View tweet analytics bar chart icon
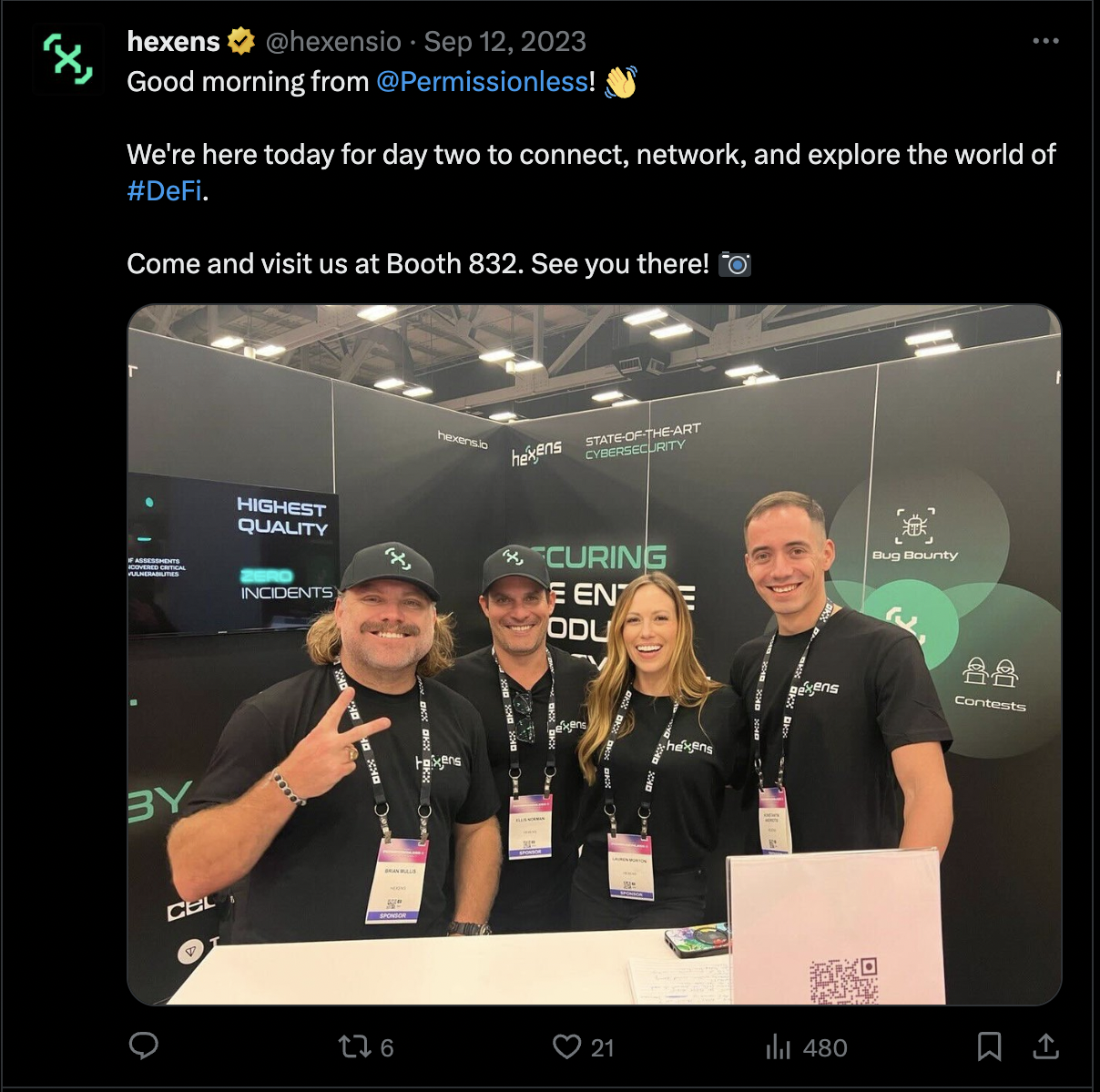The image size is (1100, 1092). coord(779,1046)
